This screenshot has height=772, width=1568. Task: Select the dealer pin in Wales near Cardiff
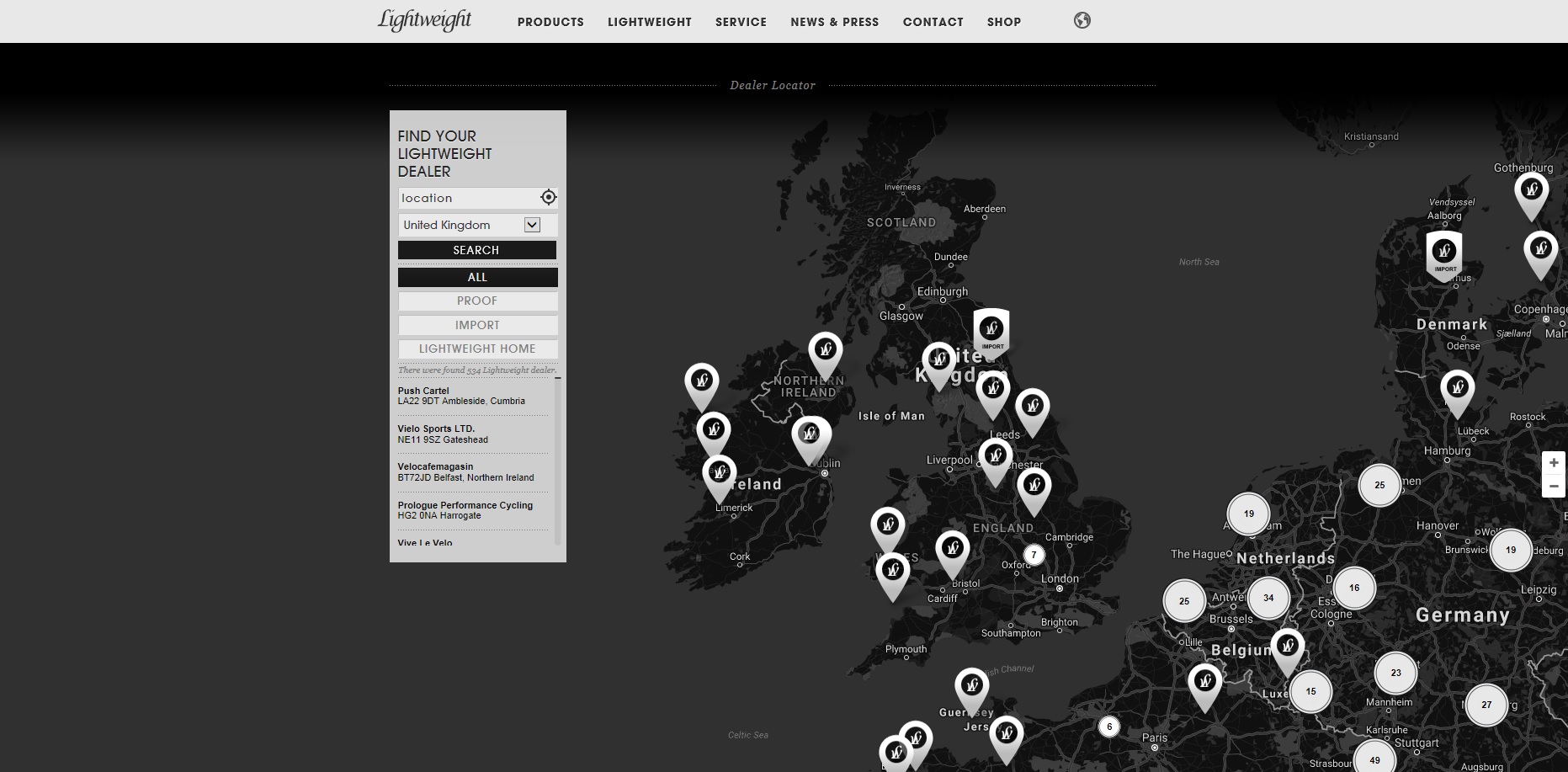pos(893,577)
